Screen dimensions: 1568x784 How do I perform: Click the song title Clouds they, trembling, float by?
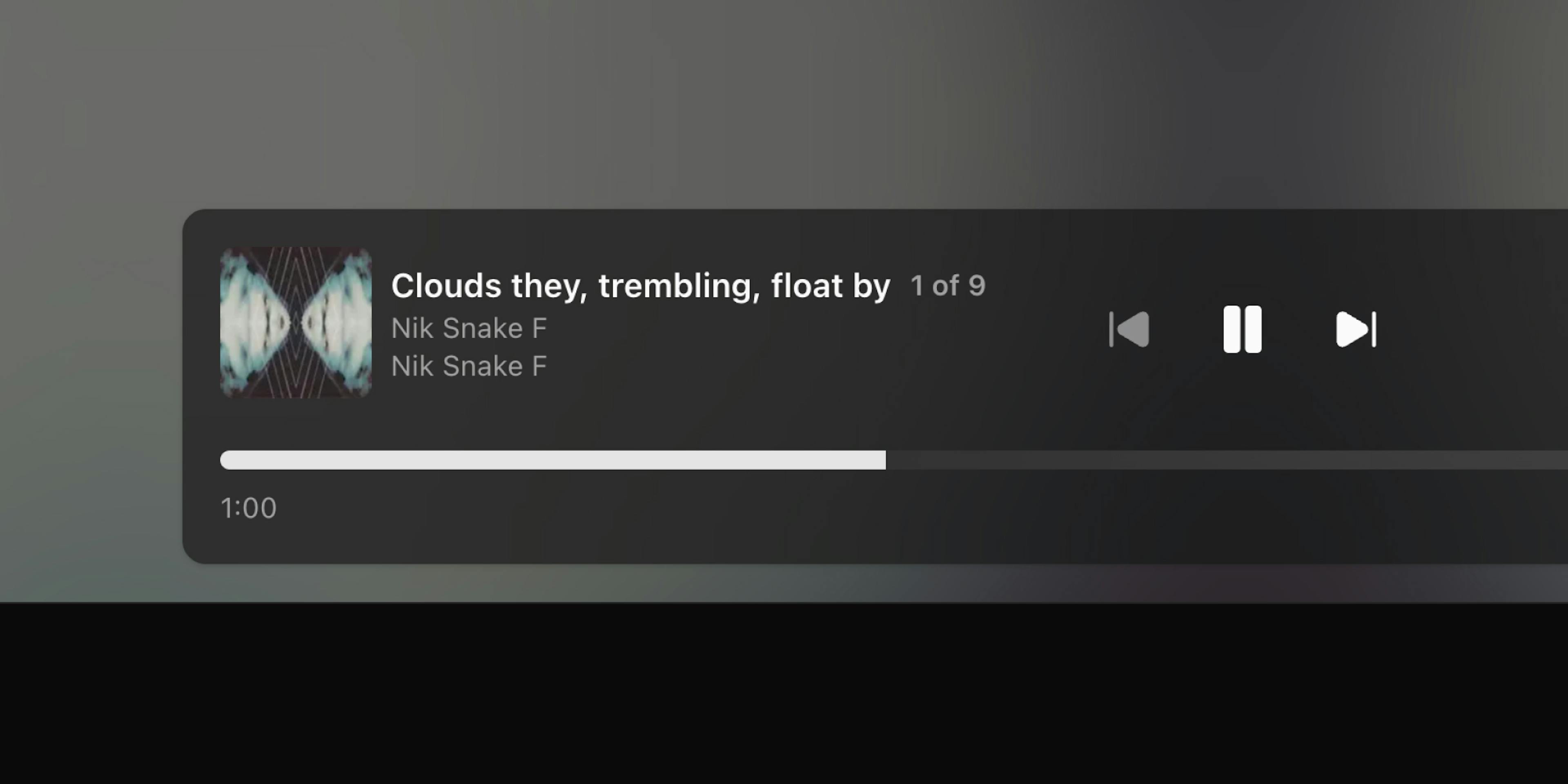tap(640, 286)
